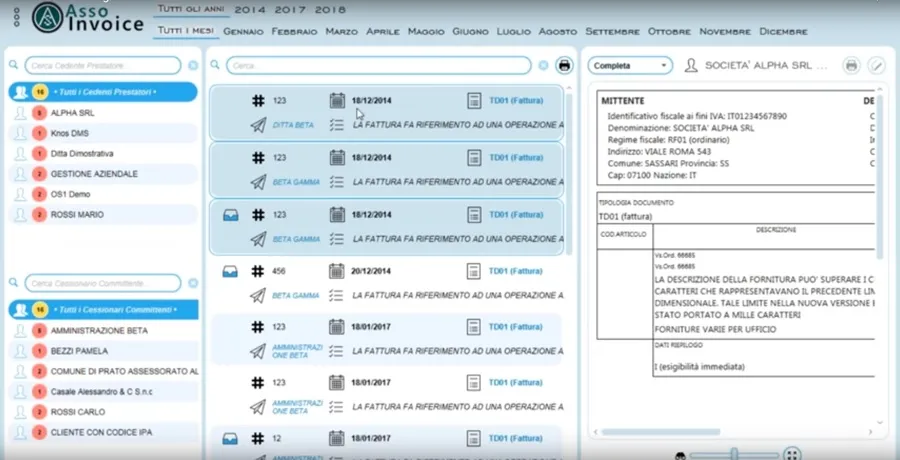Print the preview with the grey printer icon
900x460 pixels.
coord(851,65)
